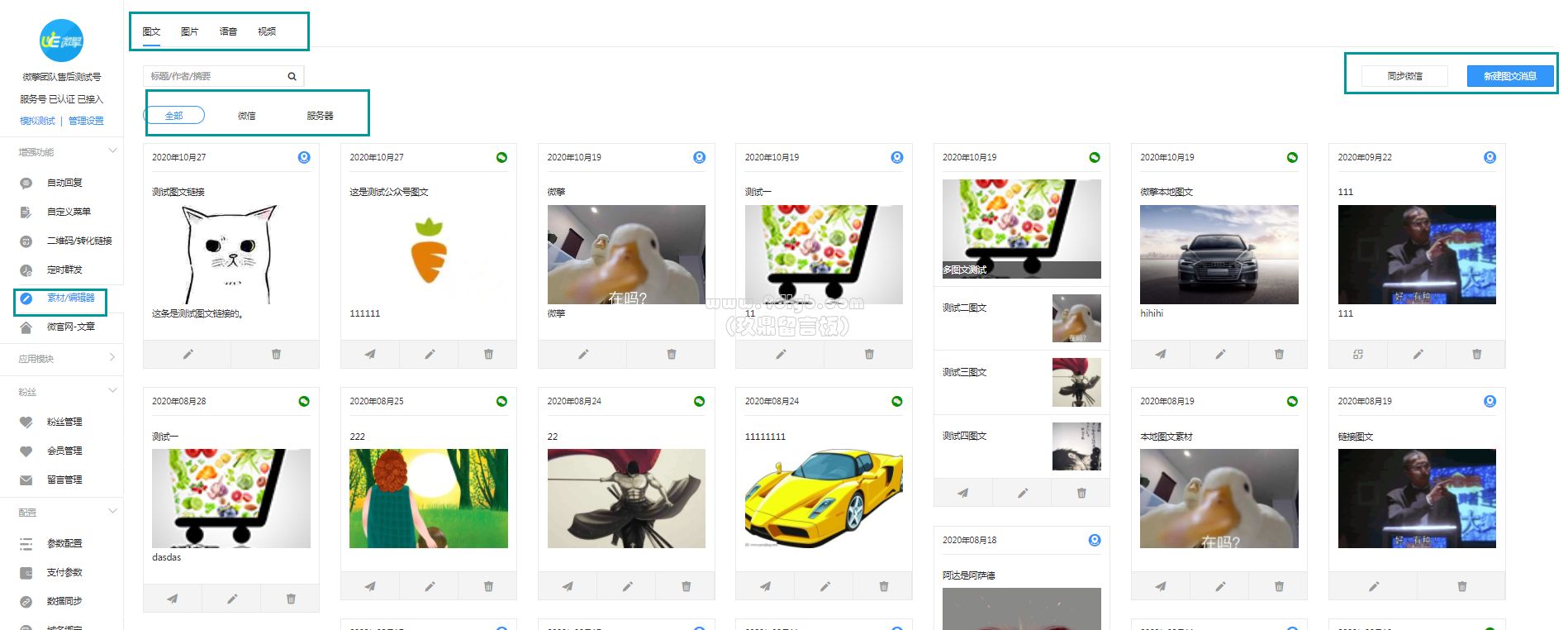The width and height of the screenshot is (1568, 630).
Task: Edit the 多图文测试 multi-article card
Action: click(1023, 494)
